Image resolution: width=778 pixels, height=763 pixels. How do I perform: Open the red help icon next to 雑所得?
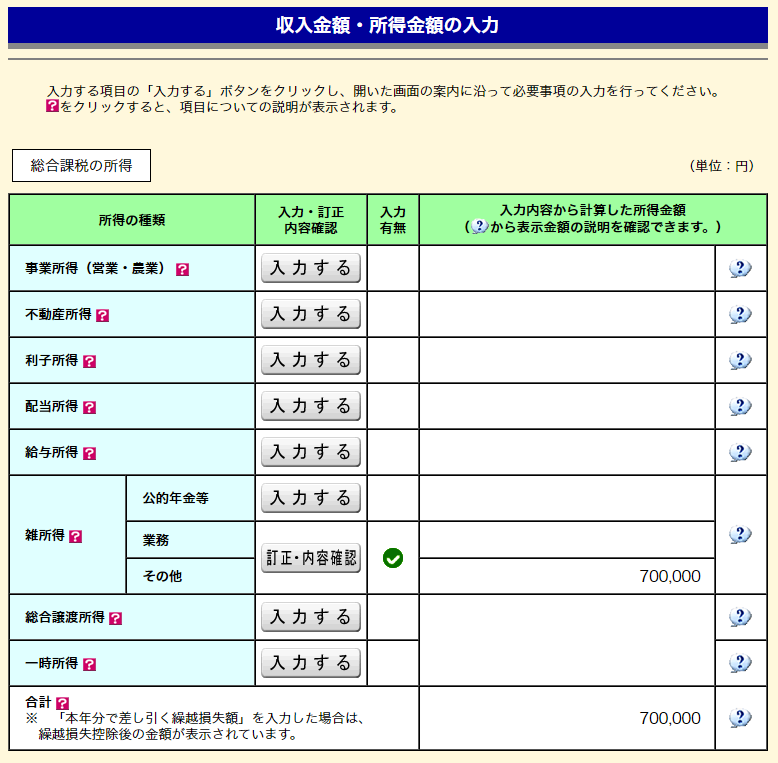point(76,536)
